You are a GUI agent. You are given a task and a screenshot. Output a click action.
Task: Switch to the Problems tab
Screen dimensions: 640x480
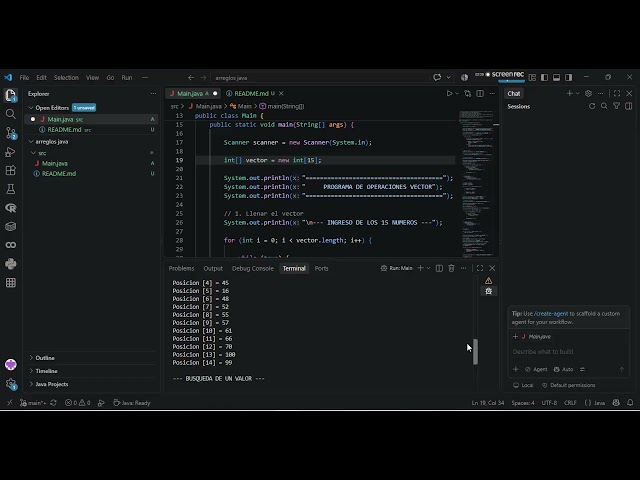(x=181, y=268)
